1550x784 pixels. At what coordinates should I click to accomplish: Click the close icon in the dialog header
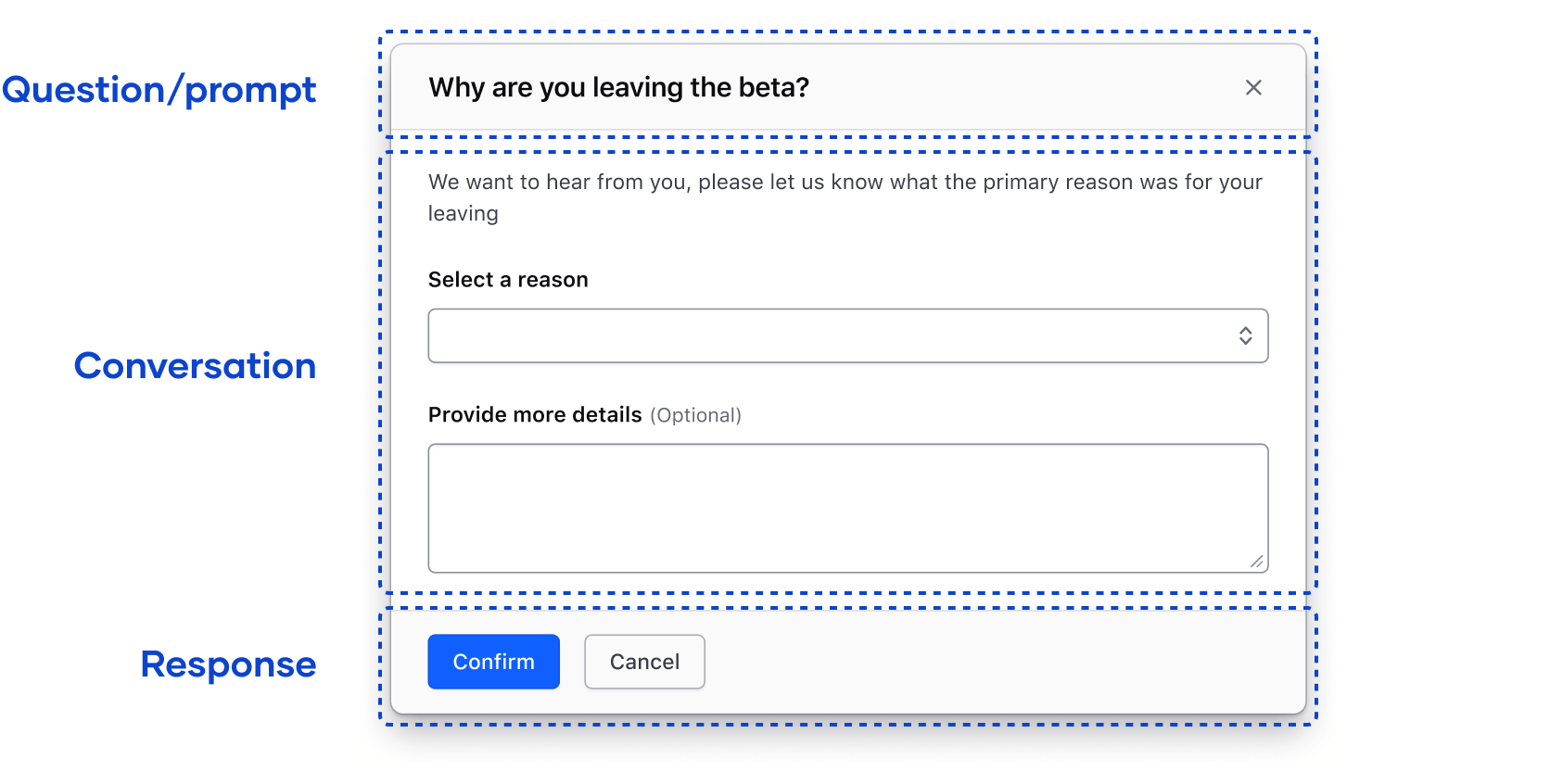1253,87
